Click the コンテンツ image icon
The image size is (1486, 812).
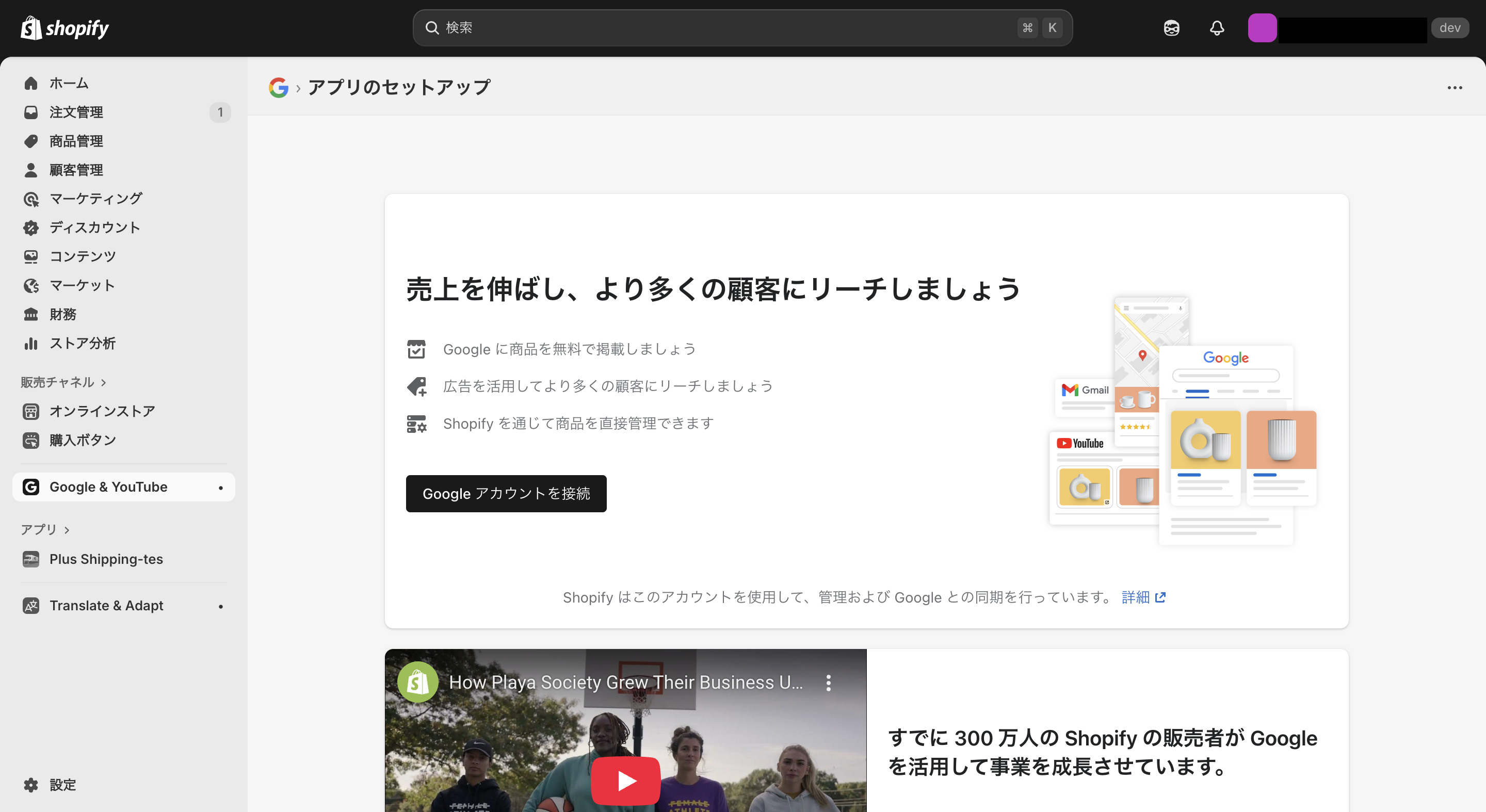point(30,256)
